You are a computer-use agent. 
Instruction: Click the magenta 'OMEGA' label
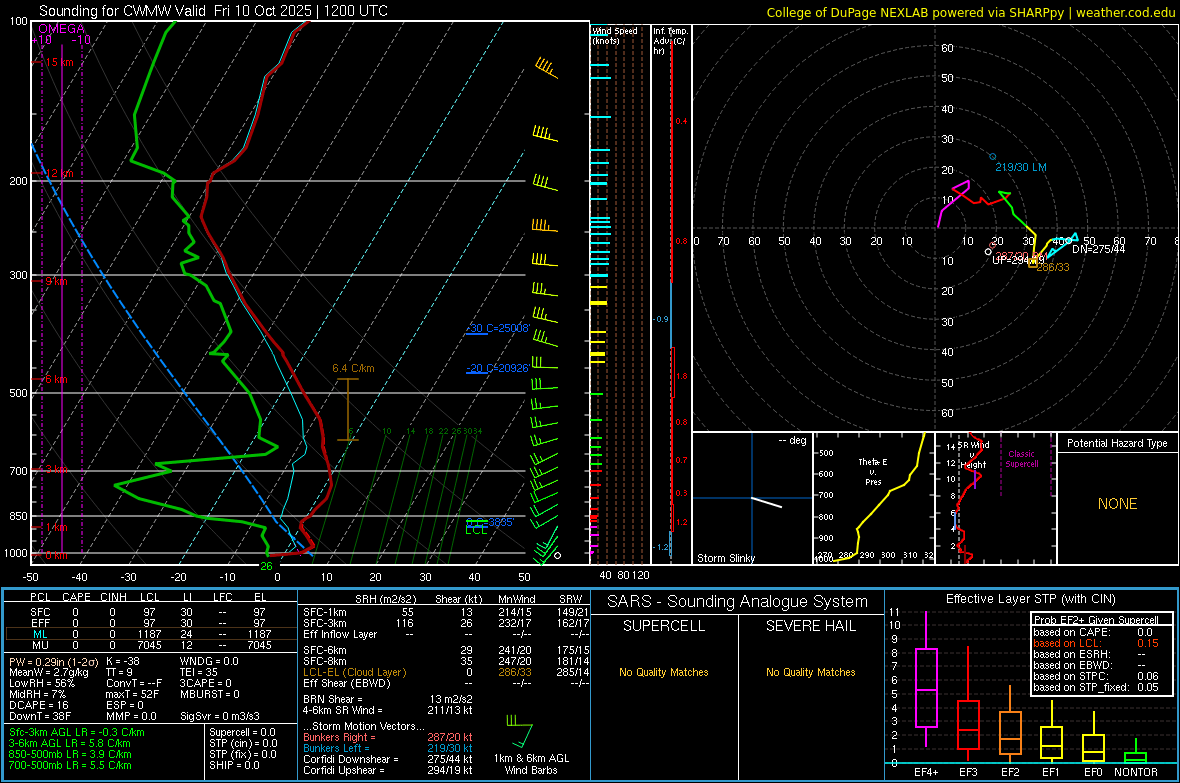pos(62,29)
